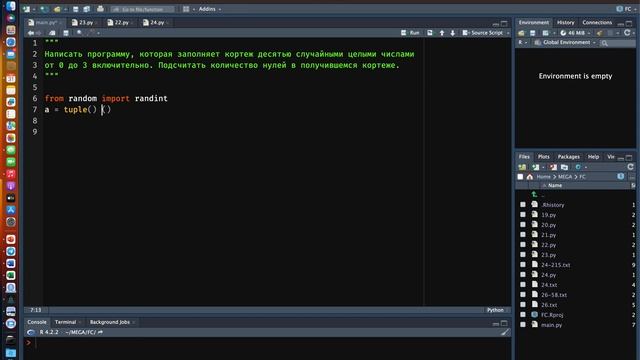
Task: Check the 20.py file checkbox
Action: [x=523, y=224]
